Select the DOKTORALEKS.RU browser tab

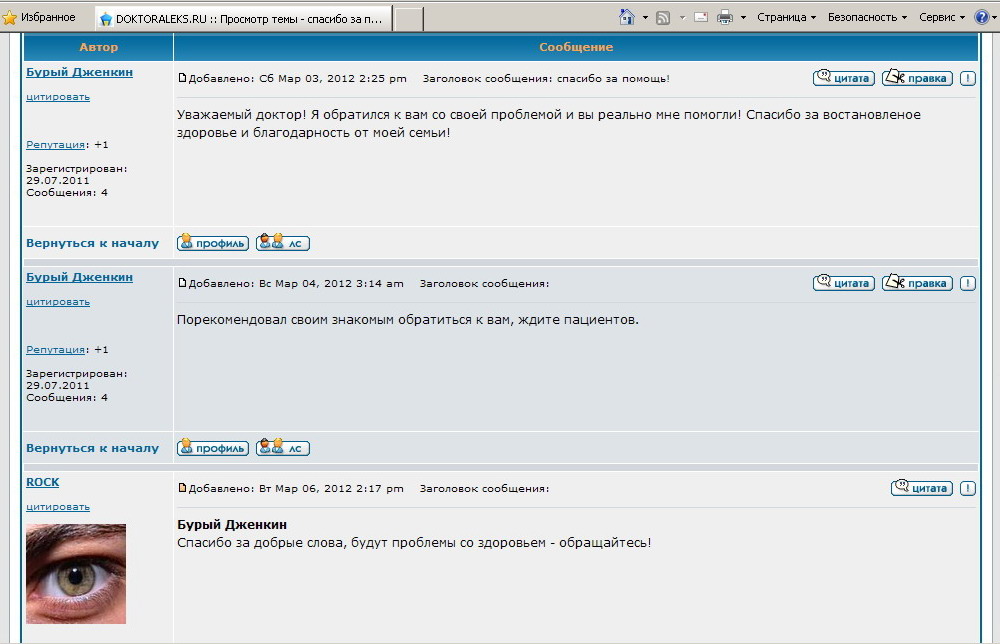point(242,18)
